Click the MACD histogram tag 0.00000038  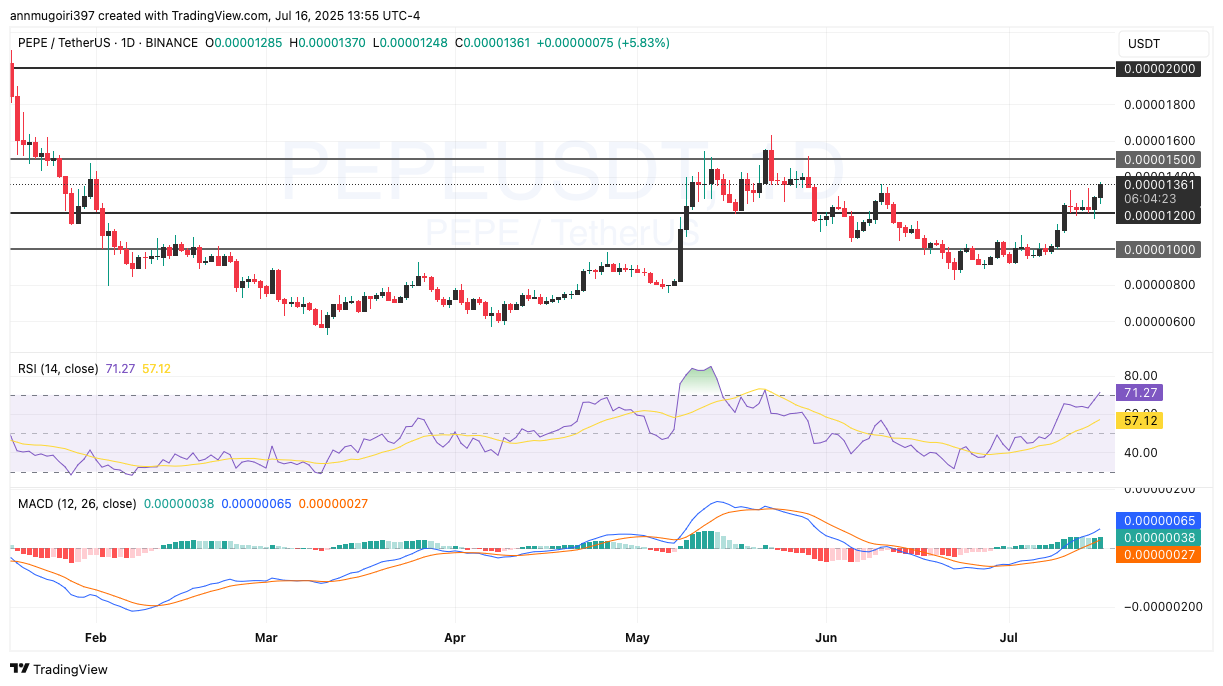(1159, 537)
